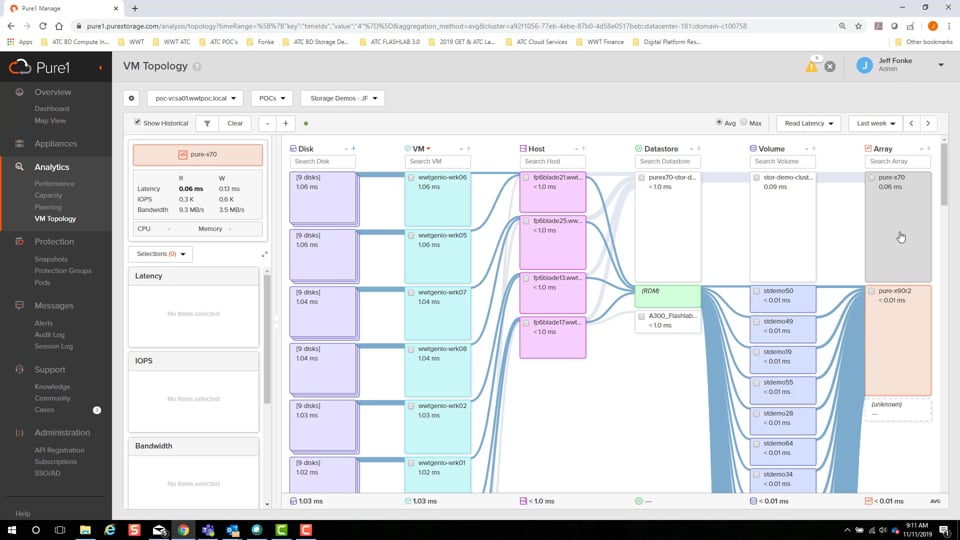Open Overview in the sidebar
This screenshot has height=540, width=960.
point(53,92)
